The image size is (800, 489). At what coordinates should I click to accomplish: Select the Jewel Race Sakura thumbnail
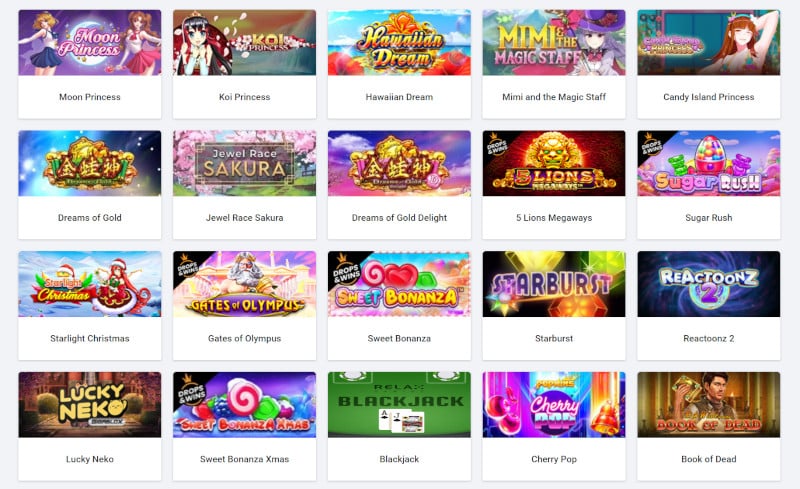click(244, 163)
